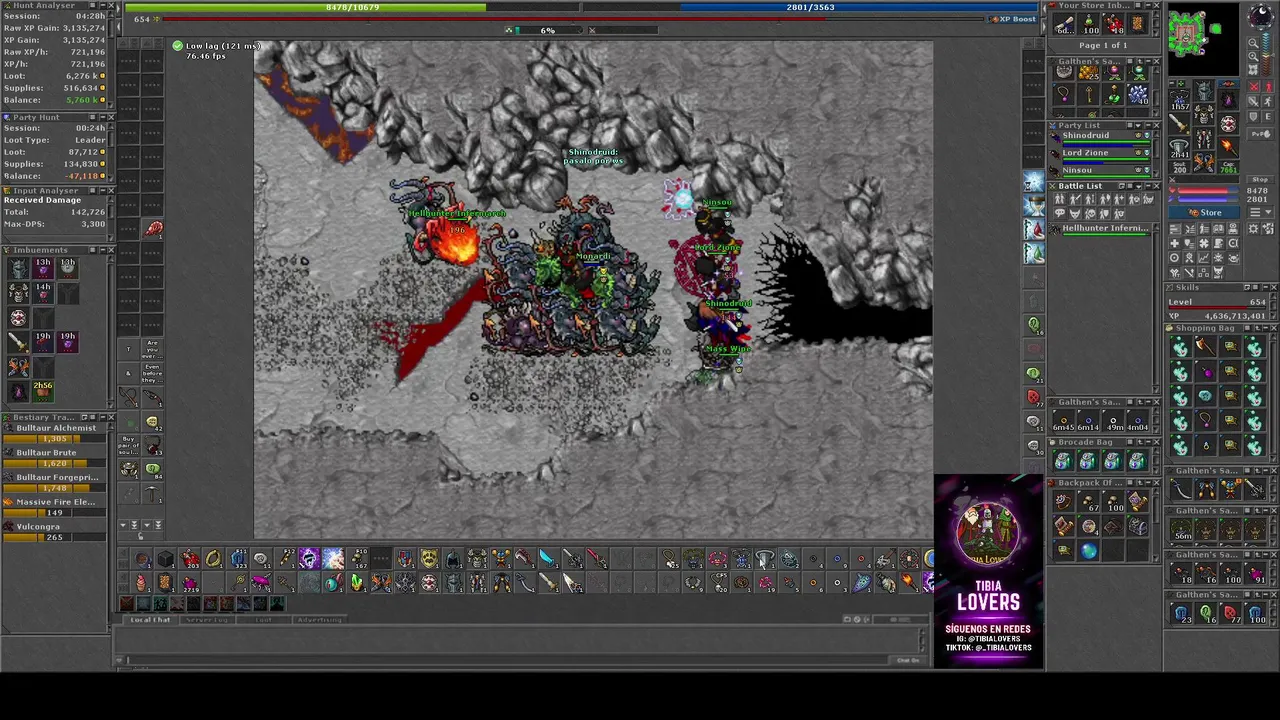The image size is (1280, 720).
Task: Use ice cream item in lower action bar
Action: click(141, 582)
